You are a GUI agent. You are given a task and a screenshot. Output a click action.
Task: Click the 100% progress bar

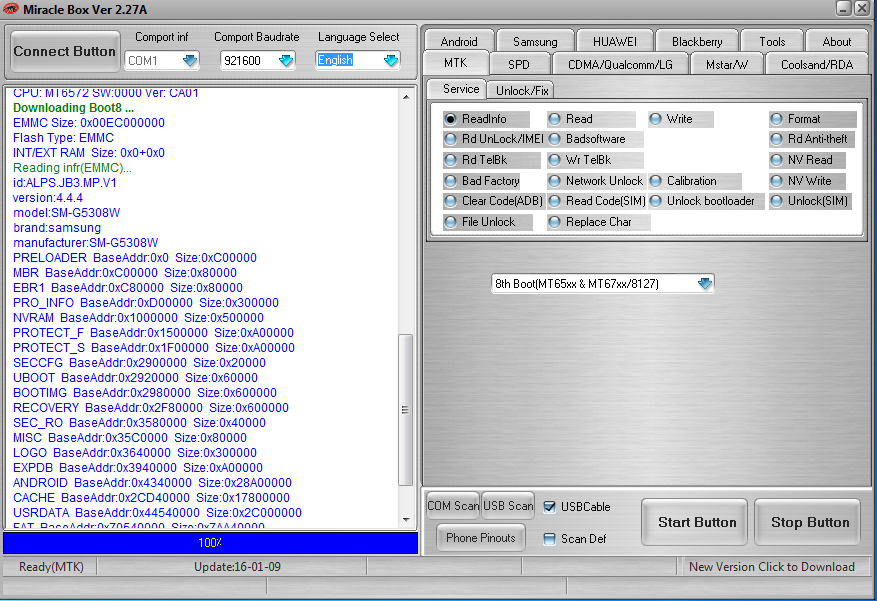pos(210,543)
